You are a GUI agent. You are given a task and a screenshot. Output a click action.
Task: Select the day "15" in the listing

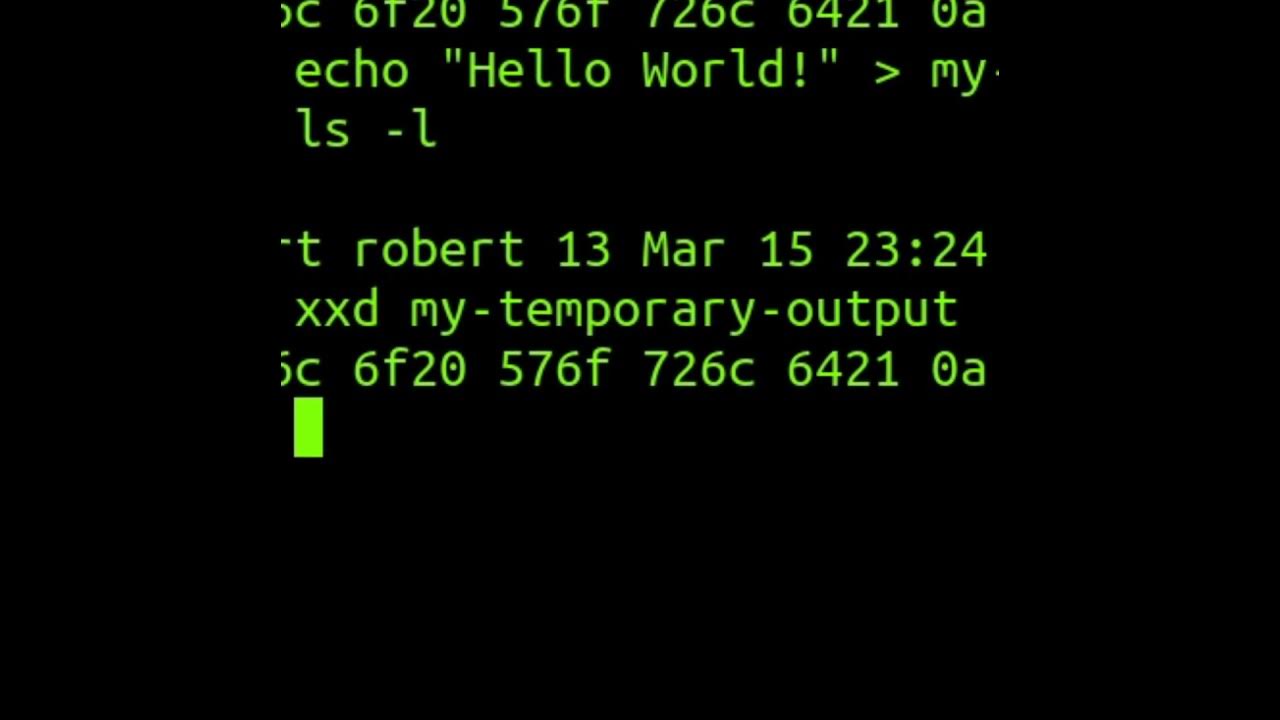(786, 250)
